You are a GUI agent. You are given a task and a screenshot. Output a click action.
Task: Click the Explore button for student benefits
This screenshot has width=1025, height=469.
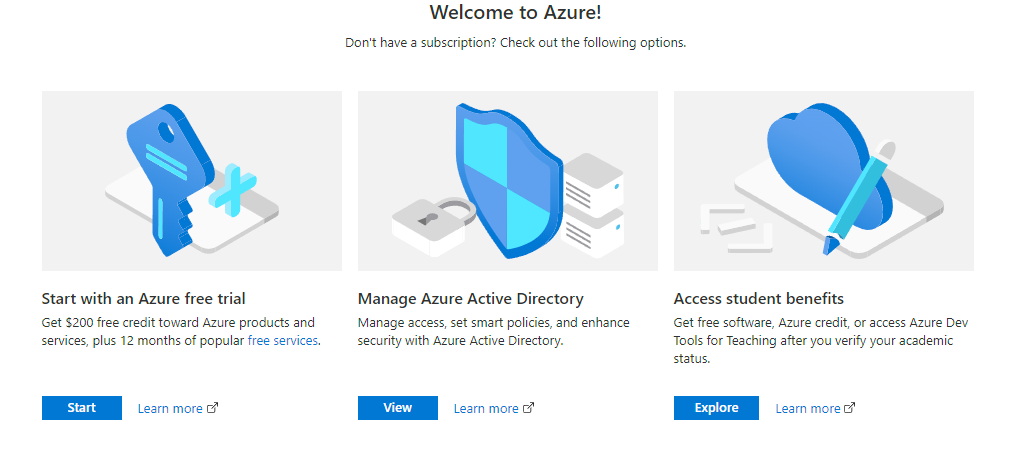click(x=716, y=408)
